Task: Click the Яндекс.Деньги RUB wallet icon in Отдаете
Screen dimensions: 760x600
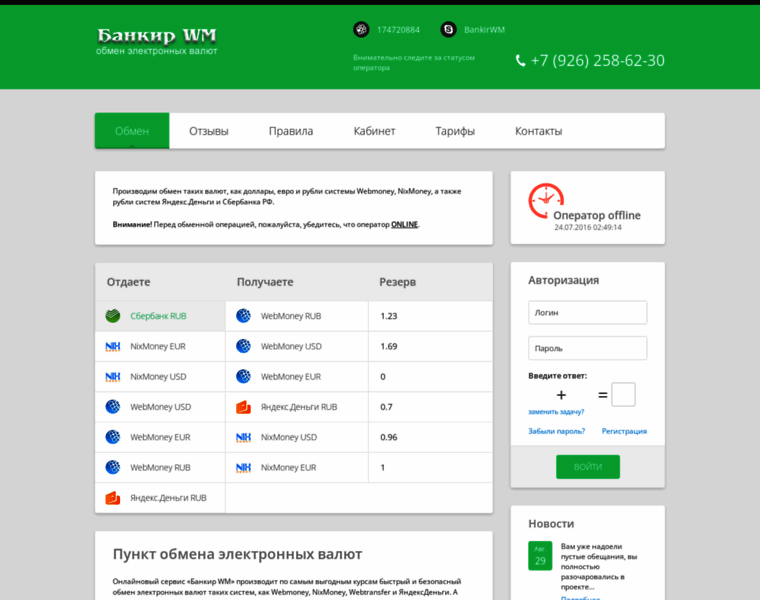Action: point(113,498)
